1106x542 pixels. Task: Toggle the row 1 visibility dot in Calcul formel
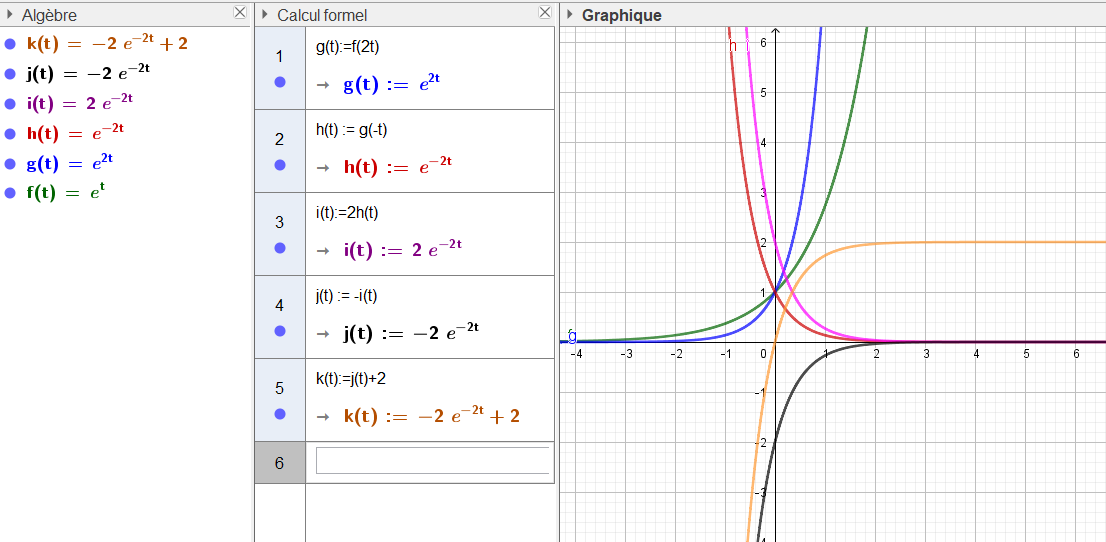tap(280, 82)
